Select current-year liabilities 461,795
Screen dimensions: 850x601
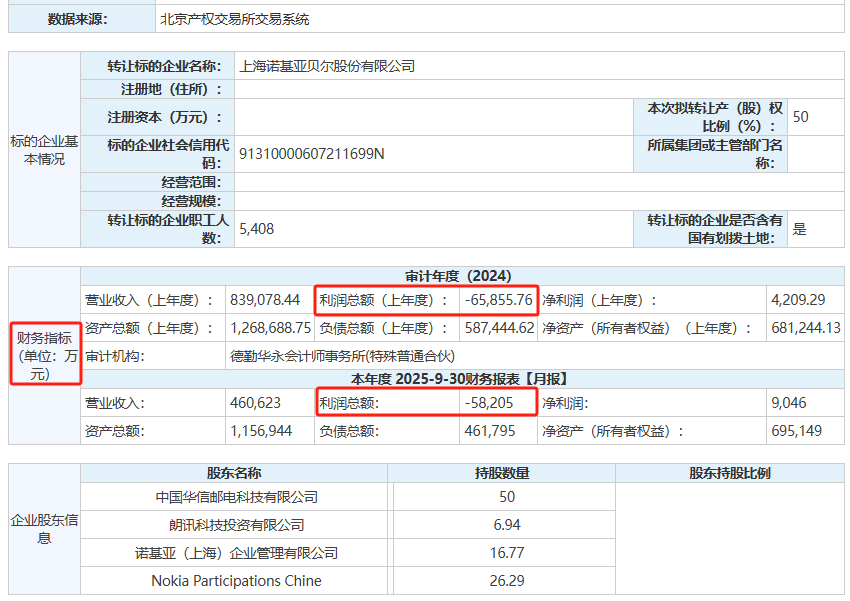click(490, 431)
